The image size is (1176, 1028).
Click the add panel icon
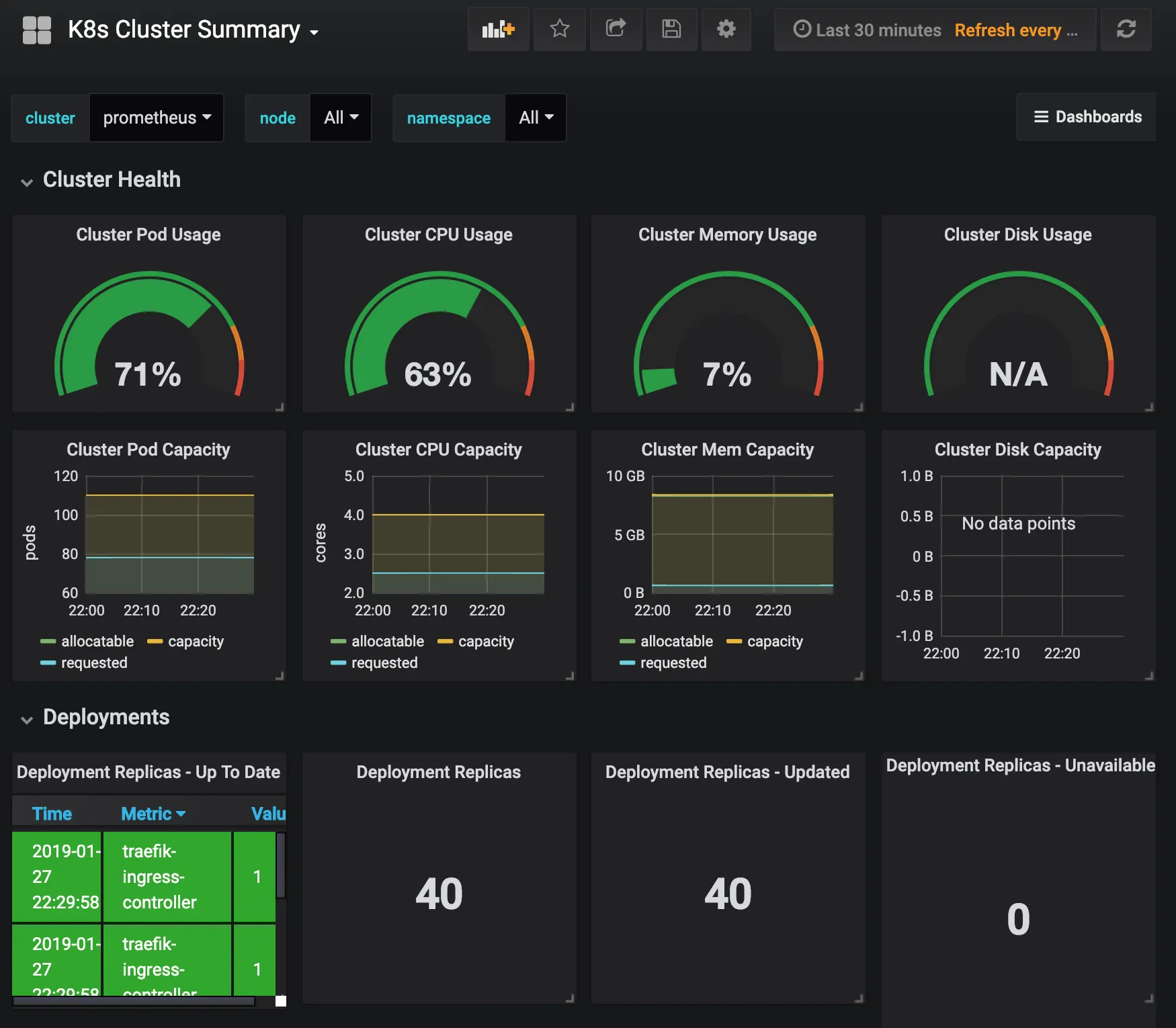(497, 30)
